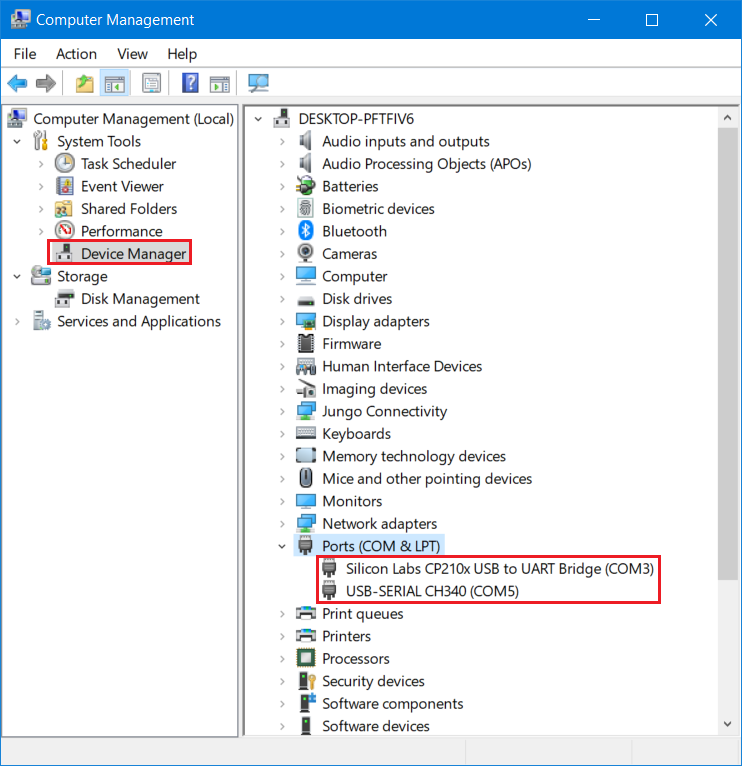This screenshot has width=742, height=766.
Task: Click Scan for hardware changes icon
Action: (259, 83)
